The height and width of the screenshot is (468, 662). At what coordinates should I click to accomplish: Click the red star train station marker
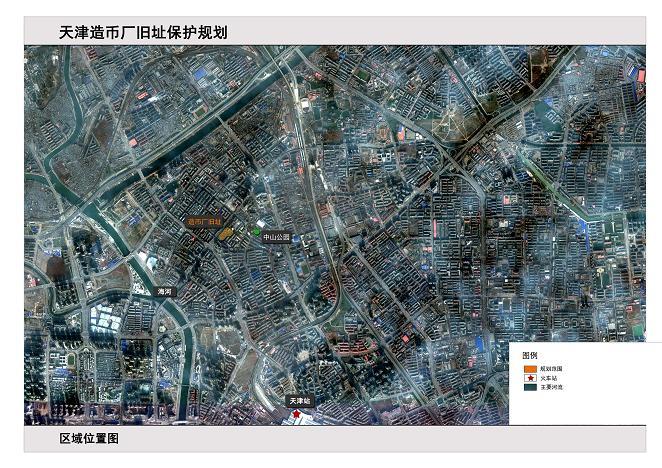coord(296,411)
